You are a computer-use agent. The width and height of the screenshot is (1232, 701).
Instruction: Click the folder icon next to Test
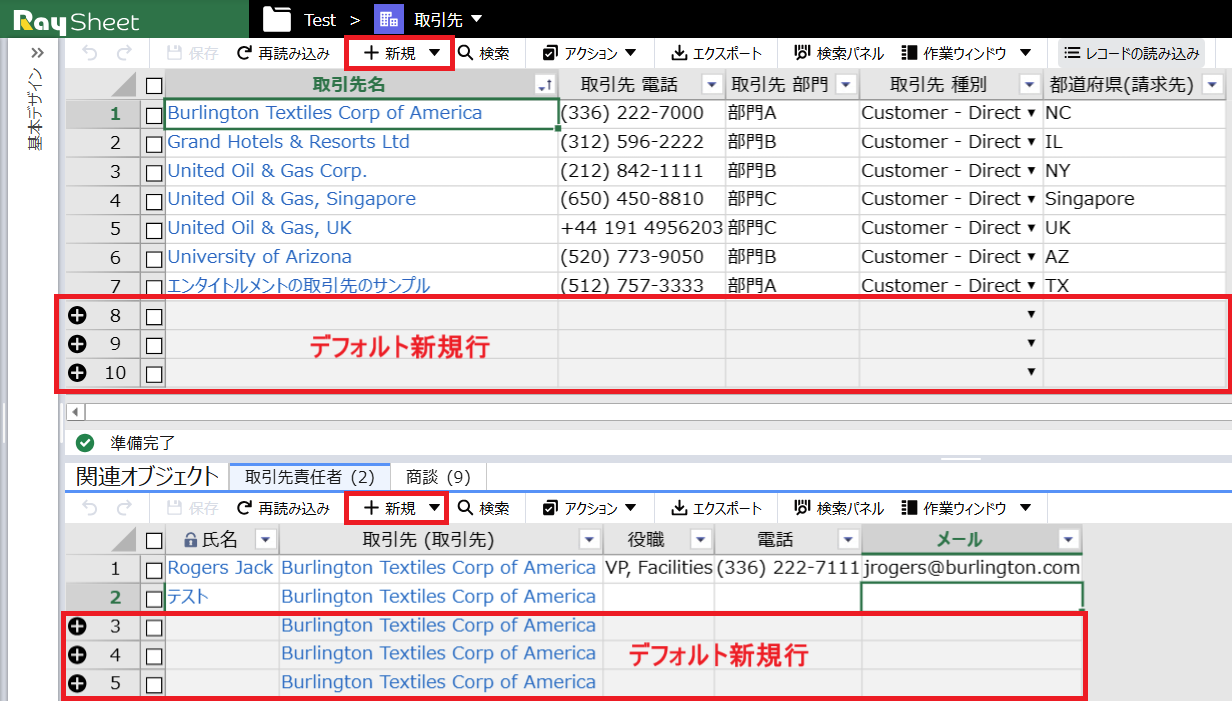click(x=277, y=19)
